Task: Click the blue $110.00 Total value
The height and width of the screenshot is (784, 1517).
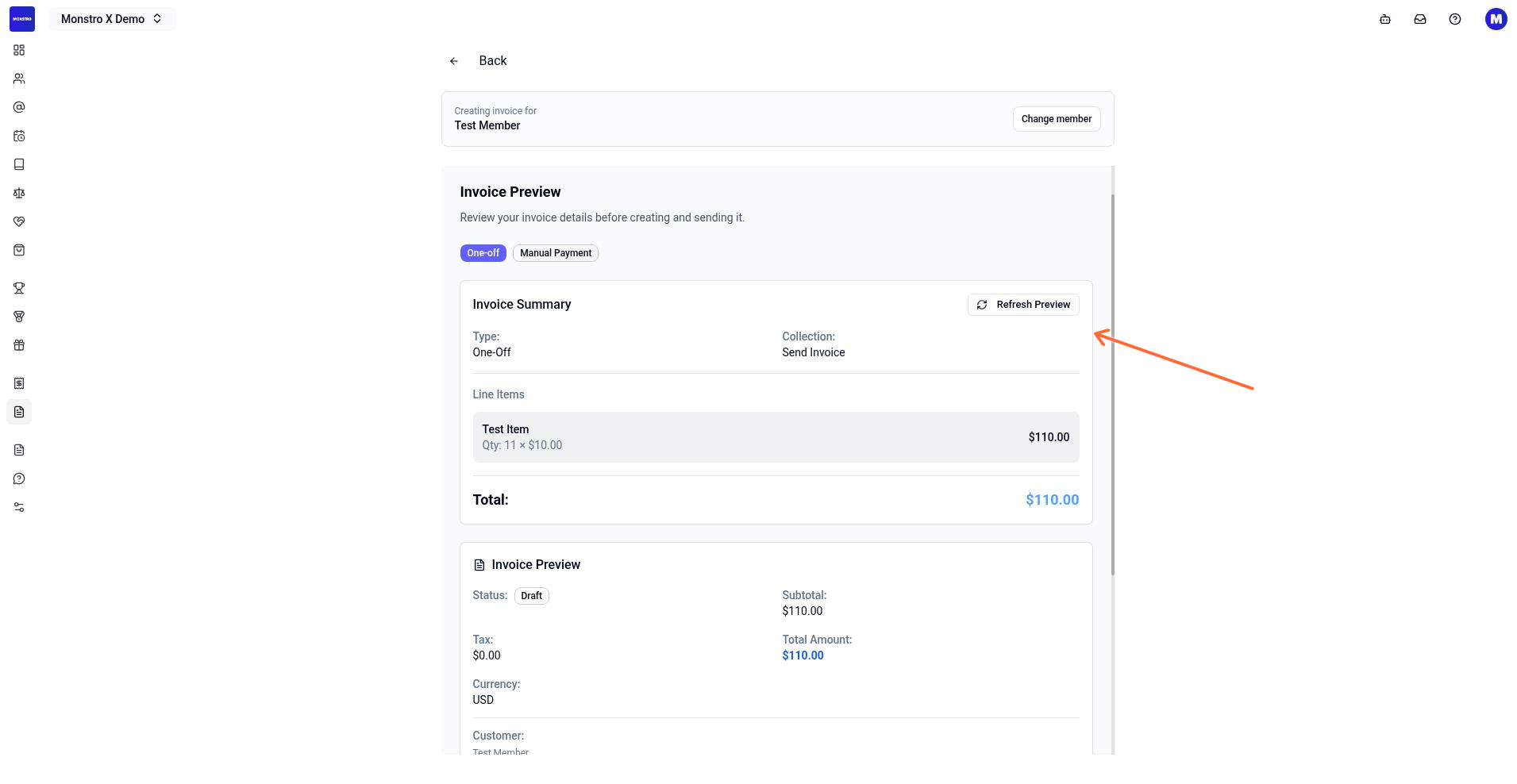Action: [x=1053, y=500]
